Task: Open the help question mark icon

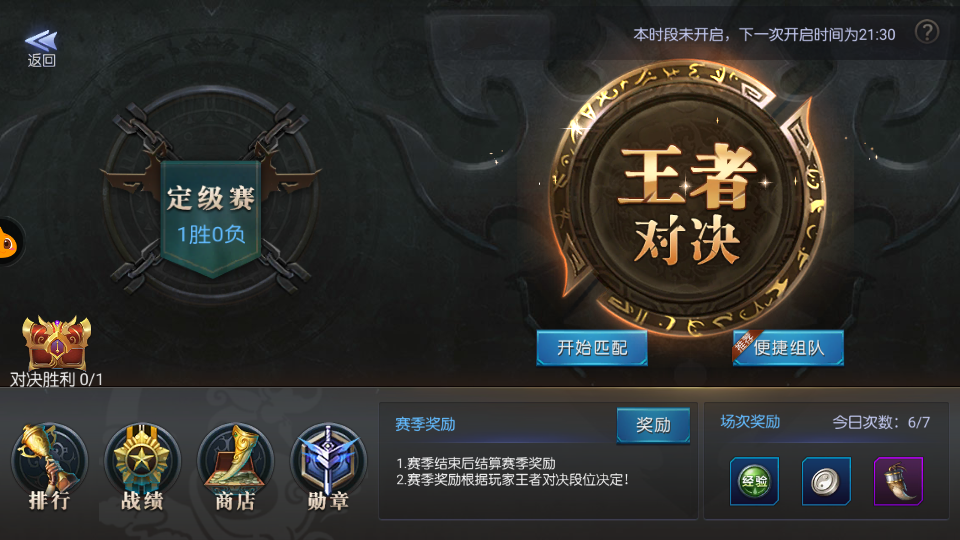Action: click(x=927, y=32)
